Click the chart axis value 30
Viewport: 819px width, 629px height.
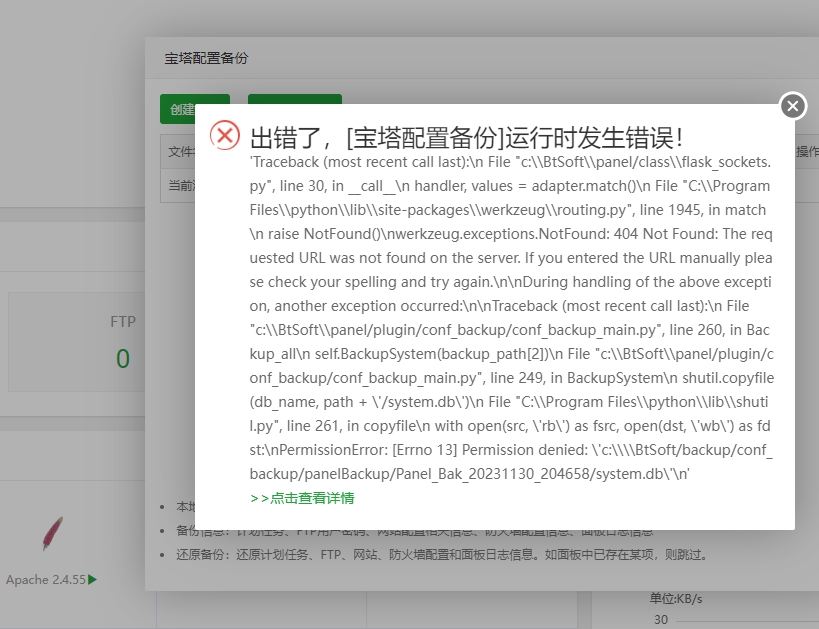[661, 620]
